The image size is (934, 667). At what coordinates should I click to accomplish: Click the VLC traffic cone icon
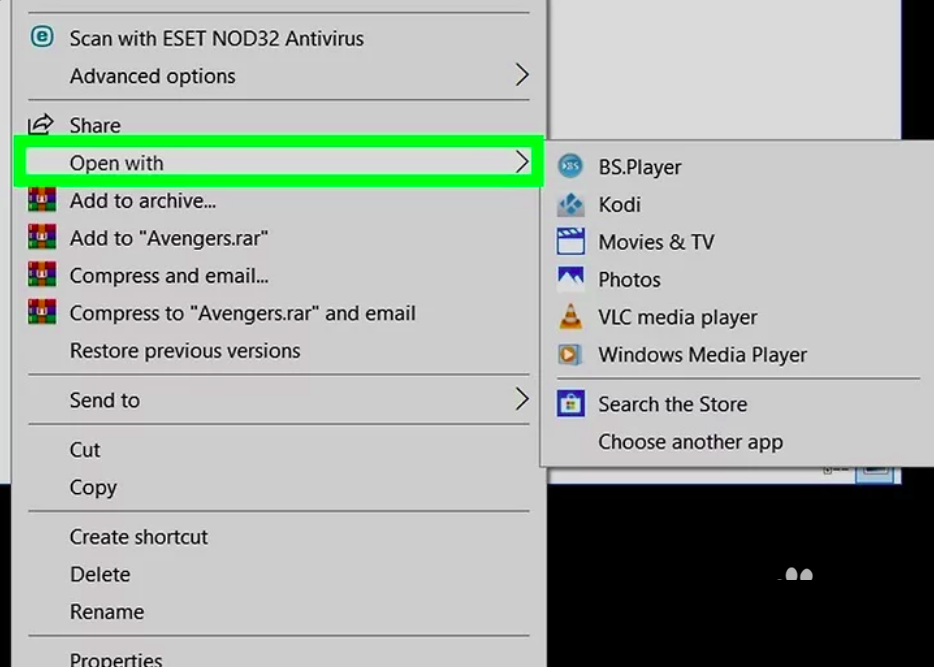click(x=570, y=316)
